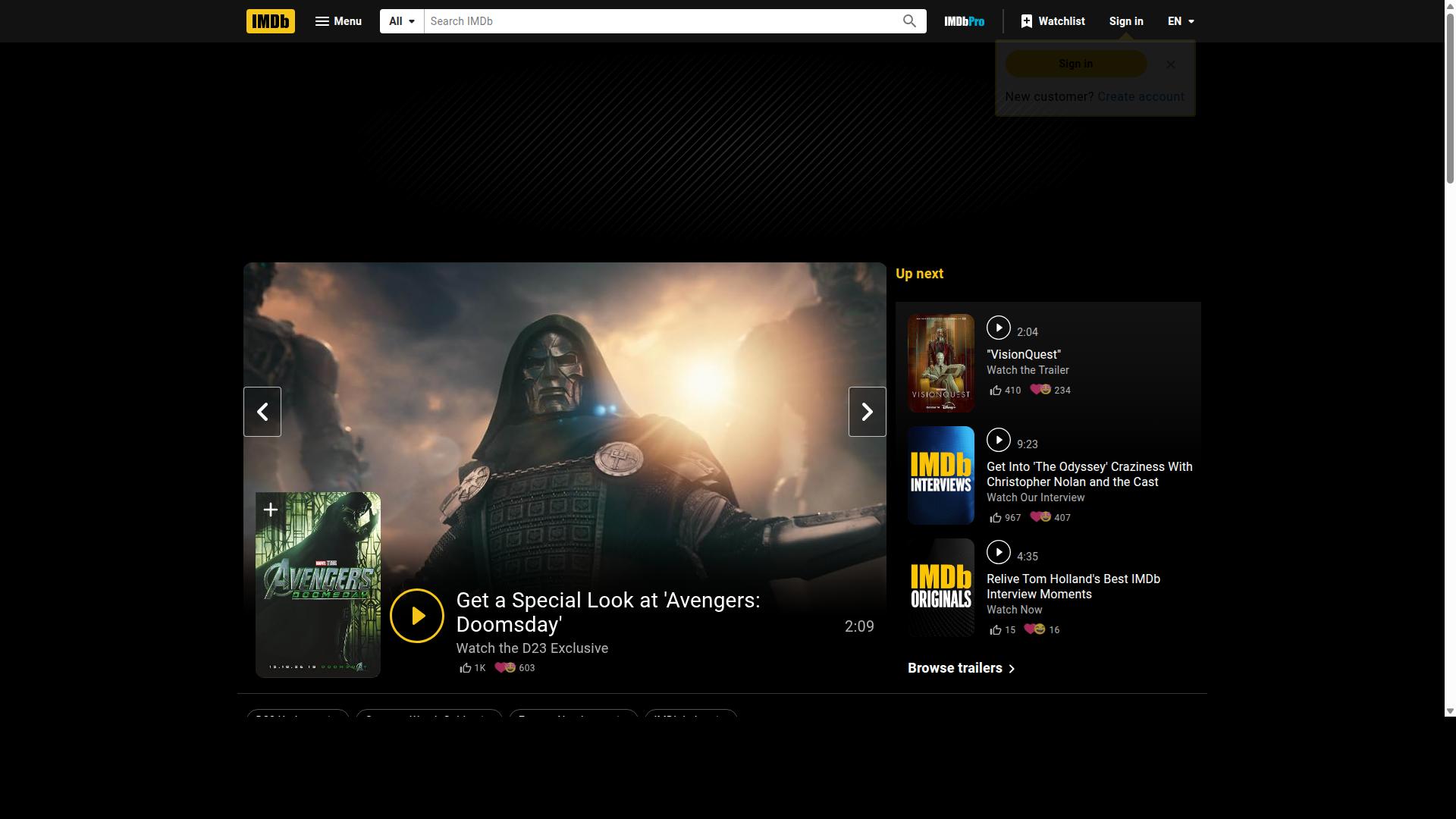Viewport: 1456px width, 819px height.
Task: Open emoji reactions showing 603
Action: pos(515,668)
